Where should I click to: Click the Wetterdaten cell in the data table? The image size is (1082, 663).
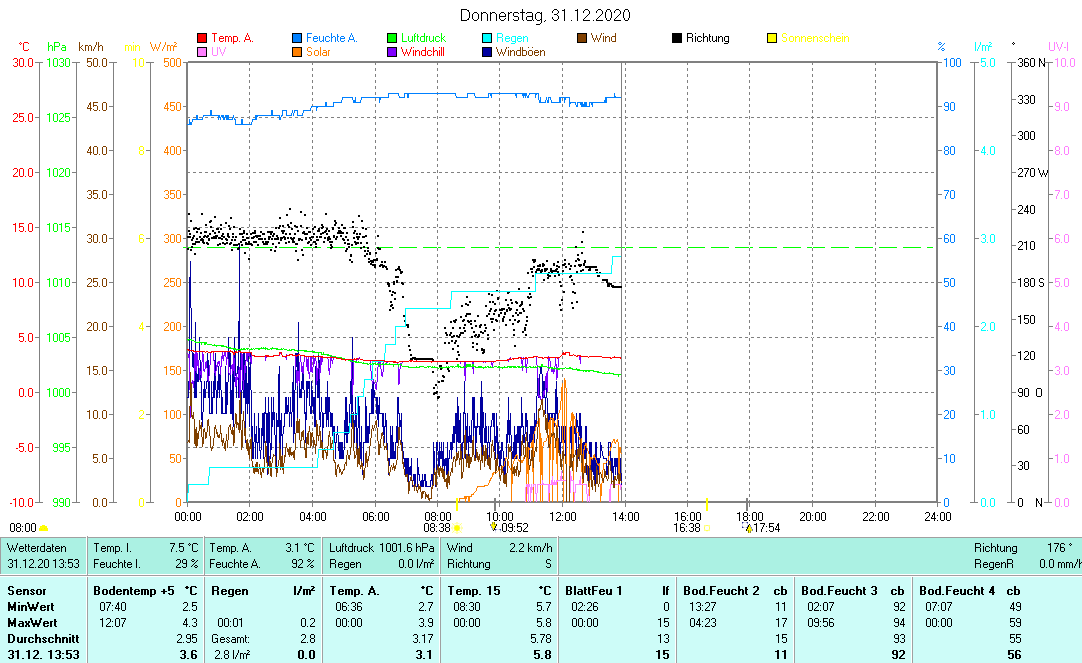[36, 548]
